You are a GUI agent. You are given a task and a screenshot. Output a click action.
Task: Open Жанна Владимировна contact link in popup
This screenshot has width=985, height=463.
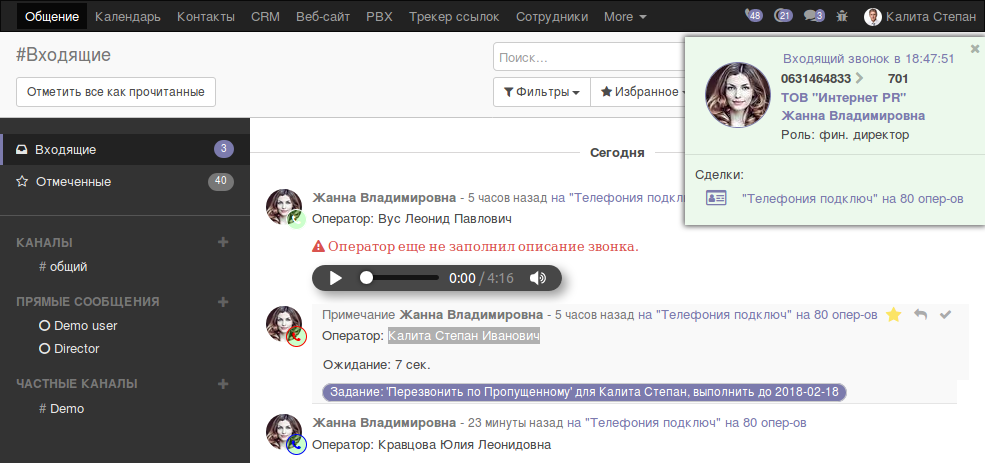[853, 116]
